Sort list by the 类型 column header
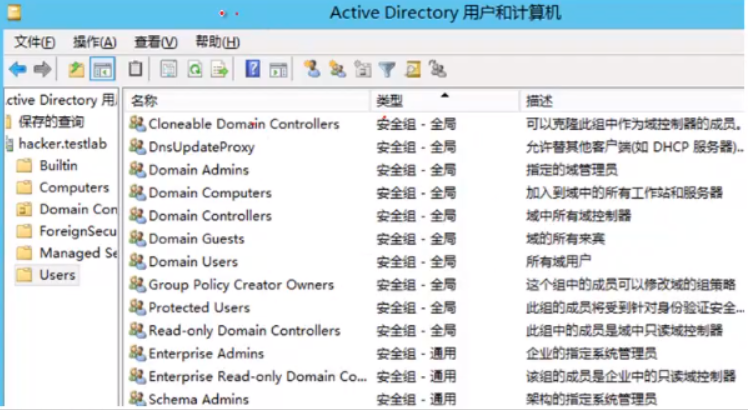The image size is (748, 411). pyautogui.click(x=445, y=101)
